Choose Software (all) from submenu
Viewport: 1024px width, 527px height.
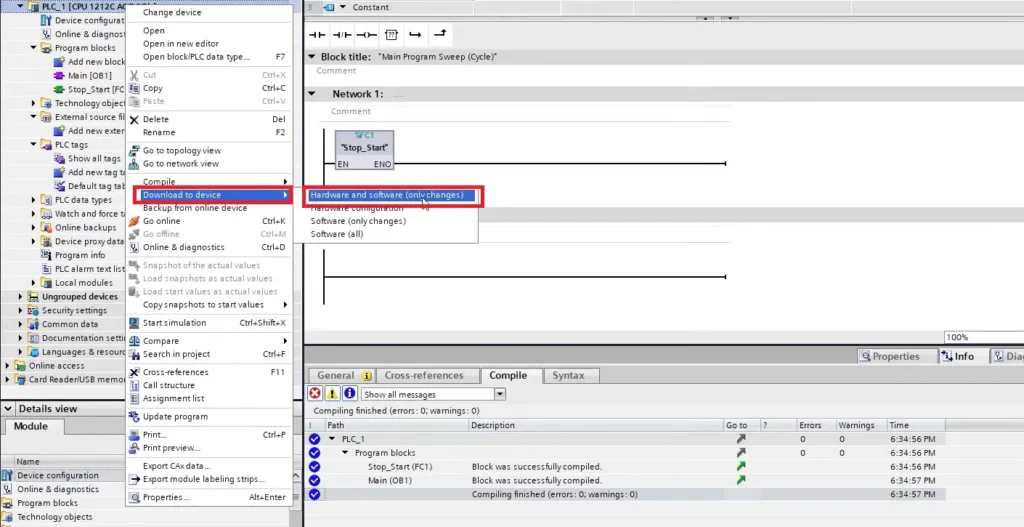(x=337, y=234)
